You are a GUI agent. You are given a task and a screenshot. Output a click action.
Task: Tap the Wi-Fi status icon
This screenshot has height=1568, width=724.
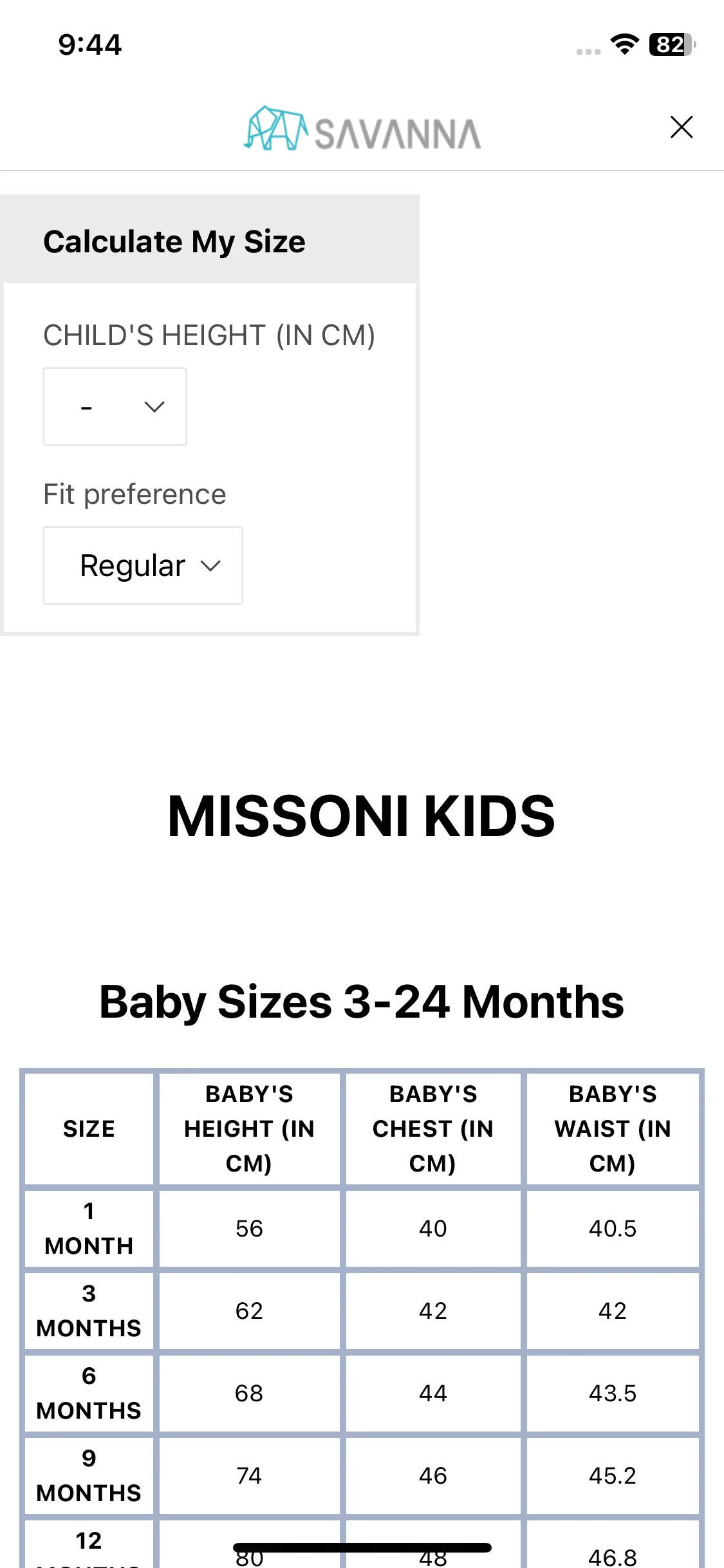coord(624,44)
